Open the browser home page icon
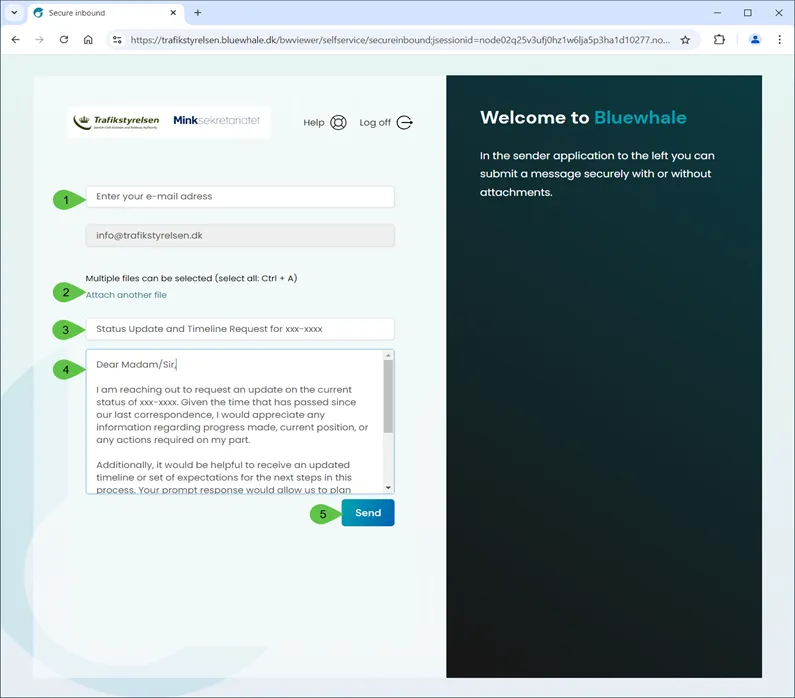The height and width of the screenshot is (698, 795). click(88, 40)
